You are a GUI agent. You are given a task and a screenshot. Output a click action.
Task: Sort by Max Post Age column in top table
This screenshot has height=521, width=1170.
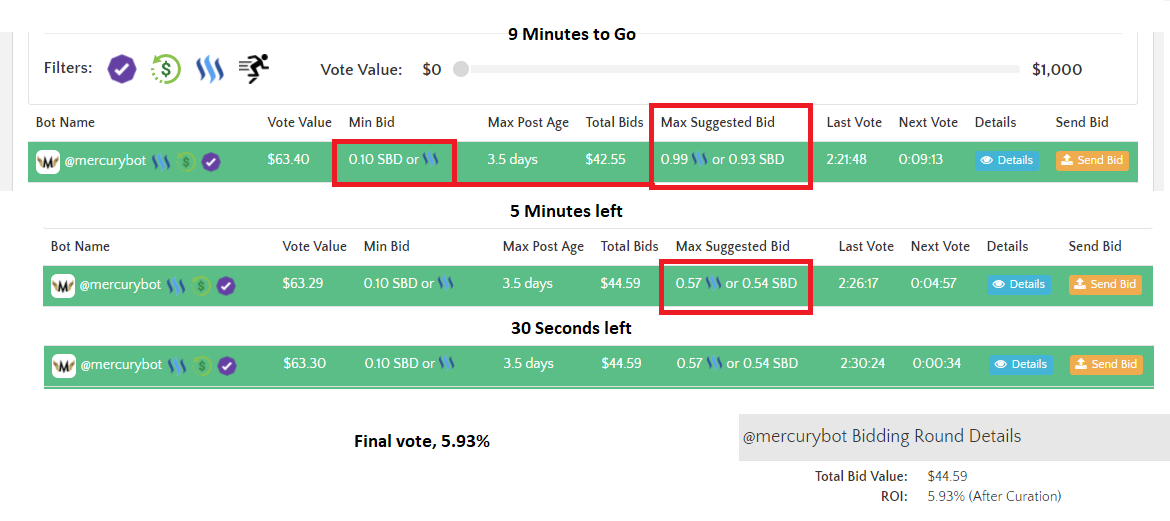pyautogui.click(x=528, y=122)
